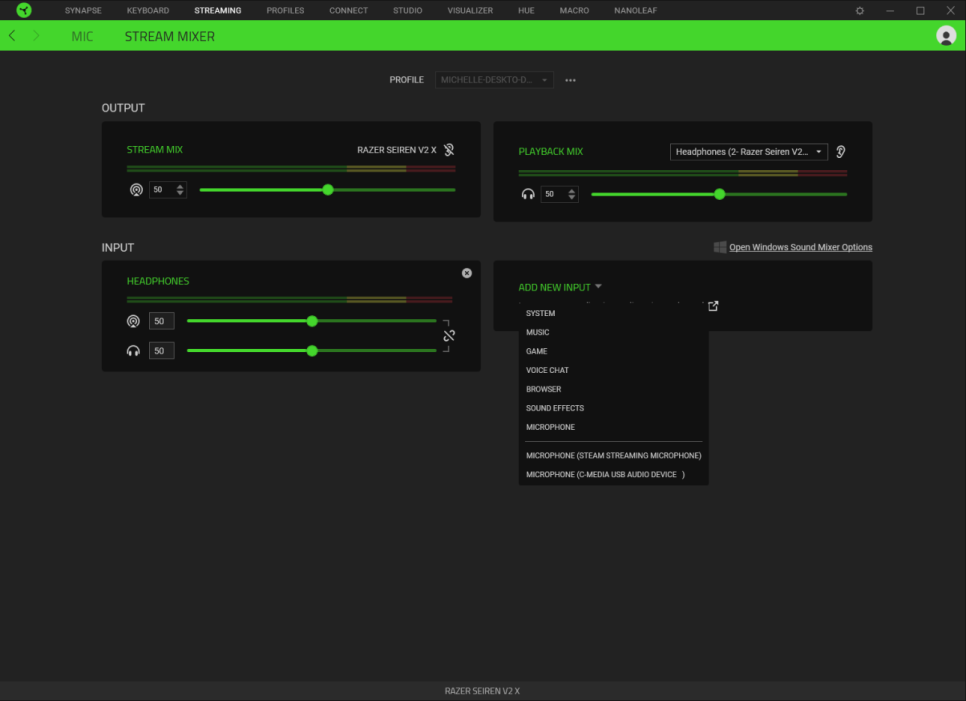Open the Nanoleaf tab
The height and width of the screenshot is (701, 966).
(635, 10)
